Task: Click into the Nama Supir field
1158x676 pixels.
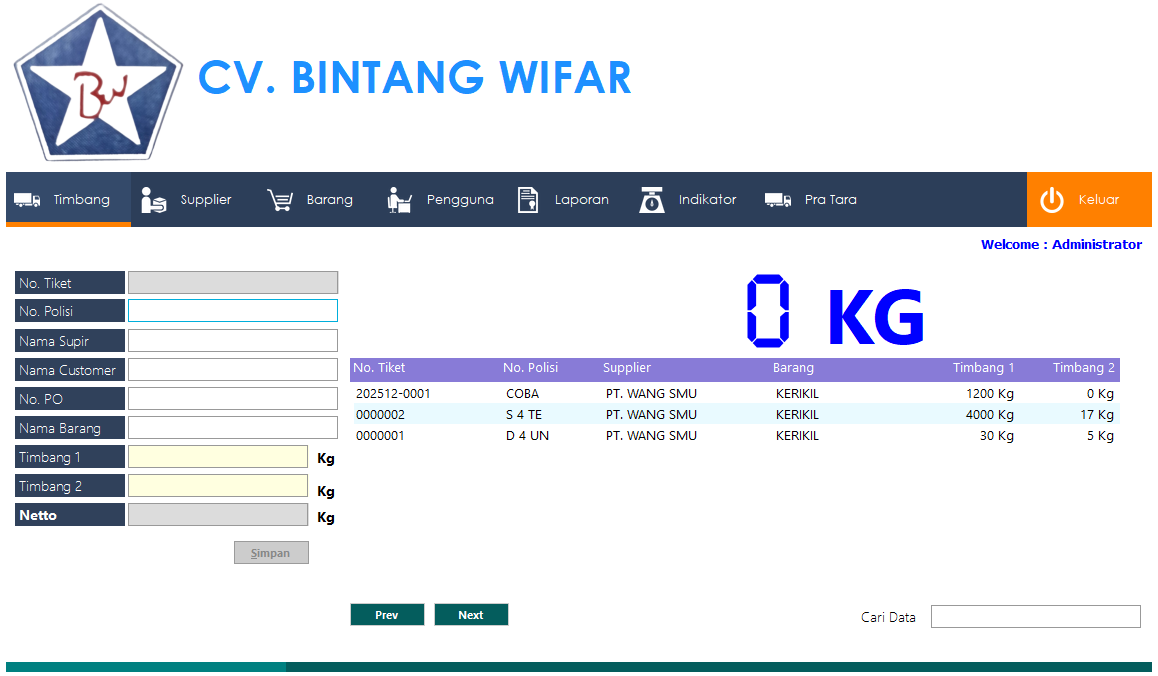Action: pyautogui.click(x=233, y=341)
